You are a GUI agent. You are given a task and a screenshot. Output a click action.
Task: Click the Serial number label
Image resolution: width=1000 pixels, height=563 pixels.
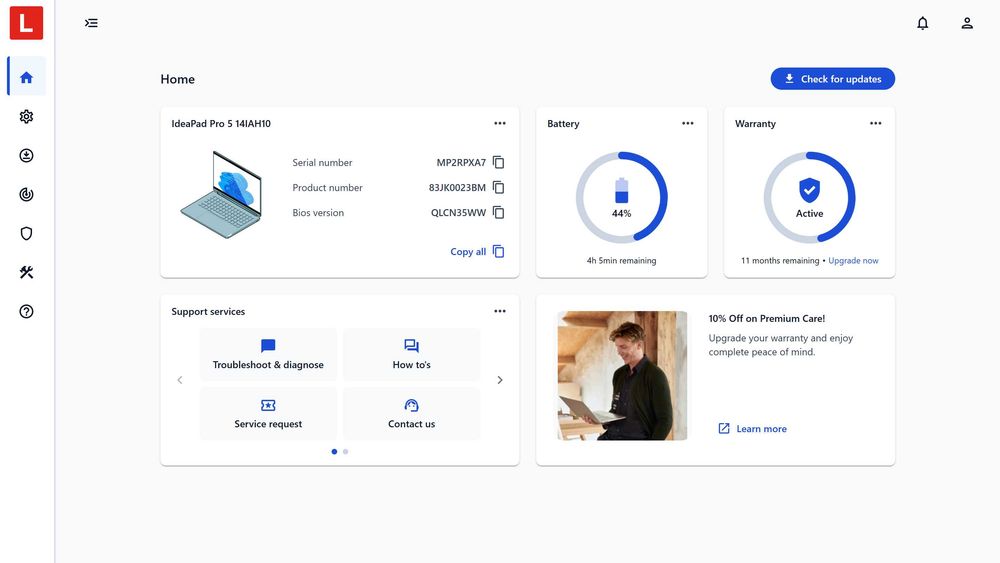click(322, 163)
